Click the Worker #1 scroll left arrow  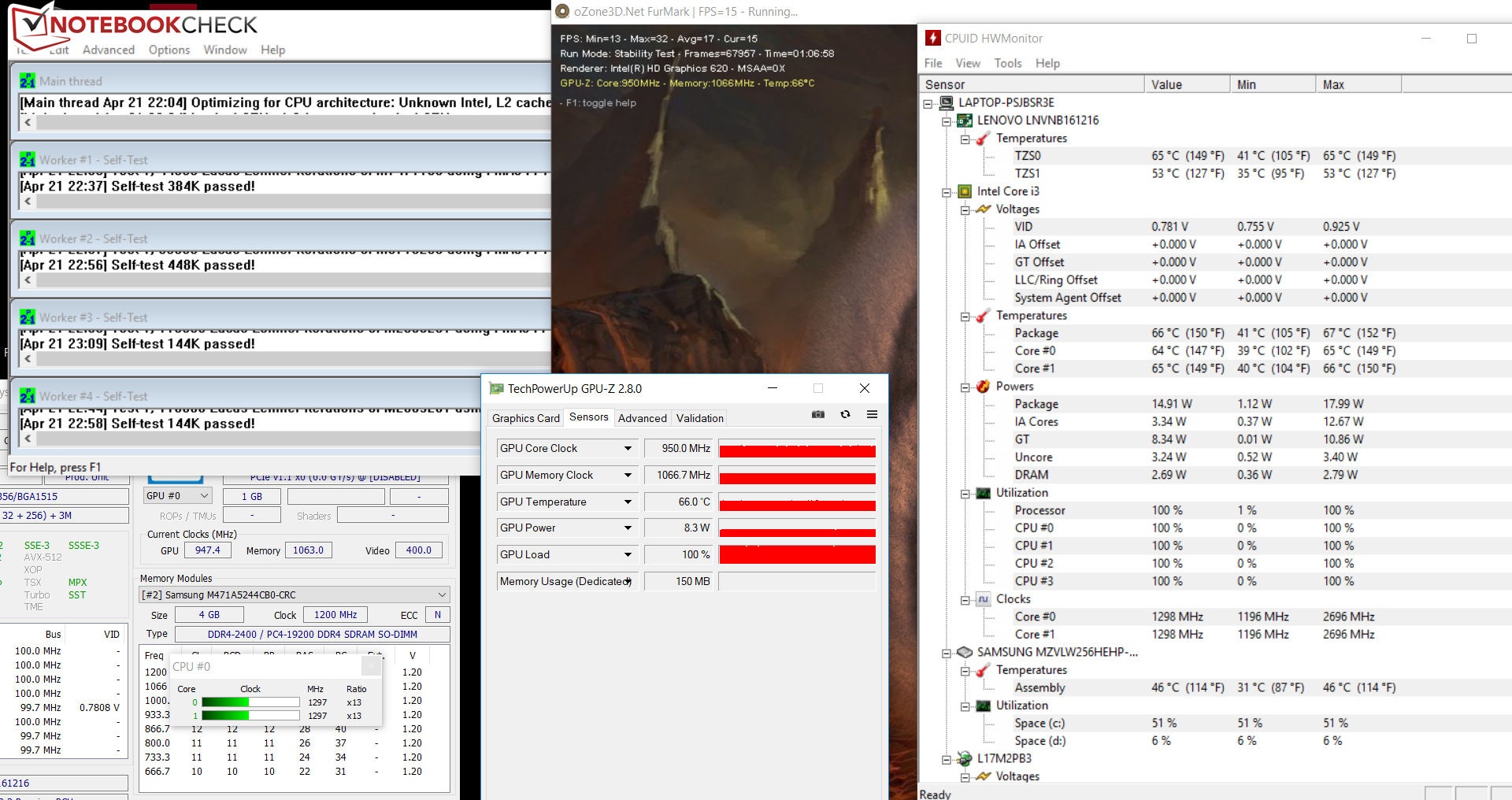(28, 201)
